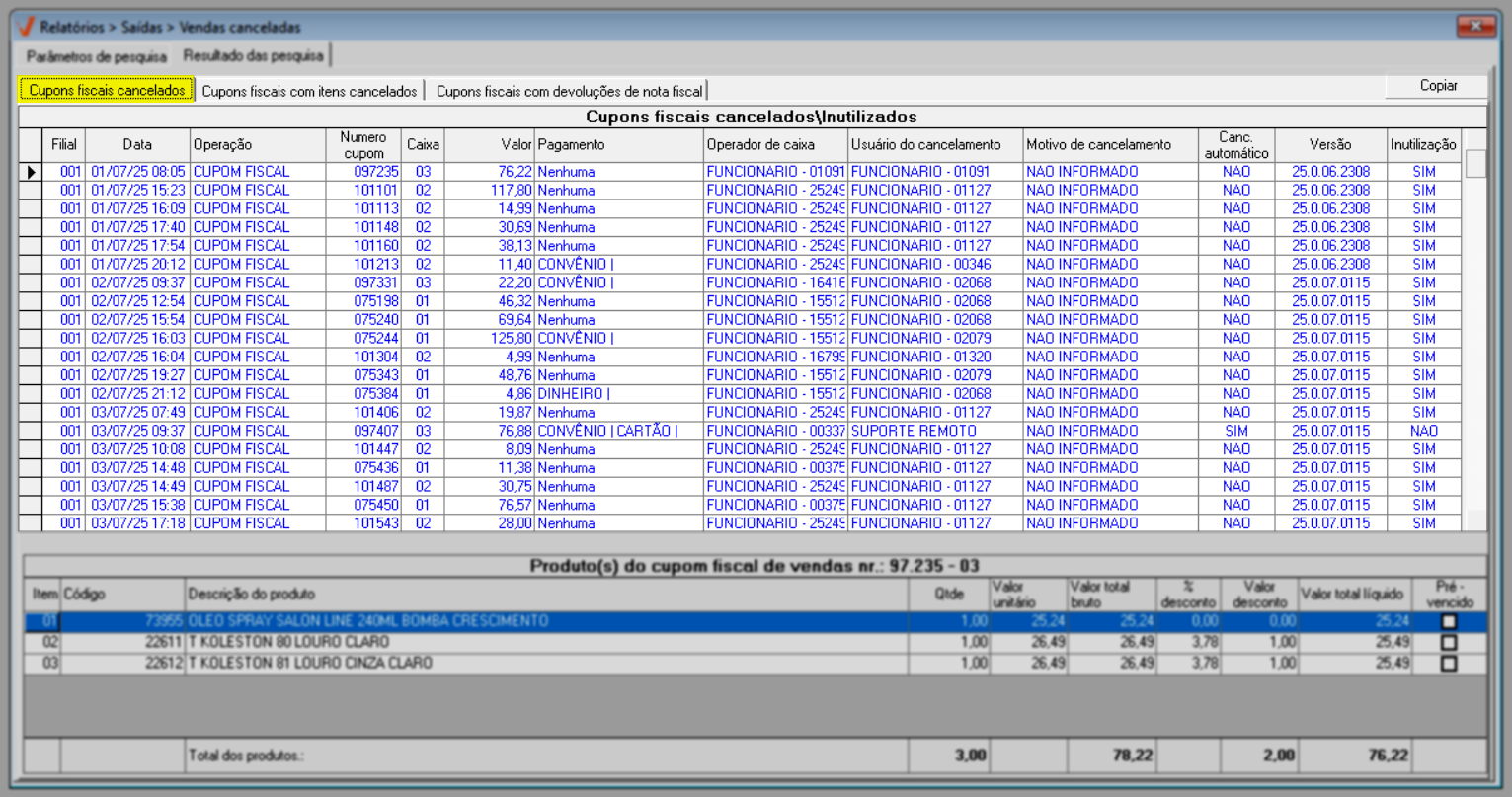
Task: Click the red checkmark application logo icon
Action: click(26, 27)
